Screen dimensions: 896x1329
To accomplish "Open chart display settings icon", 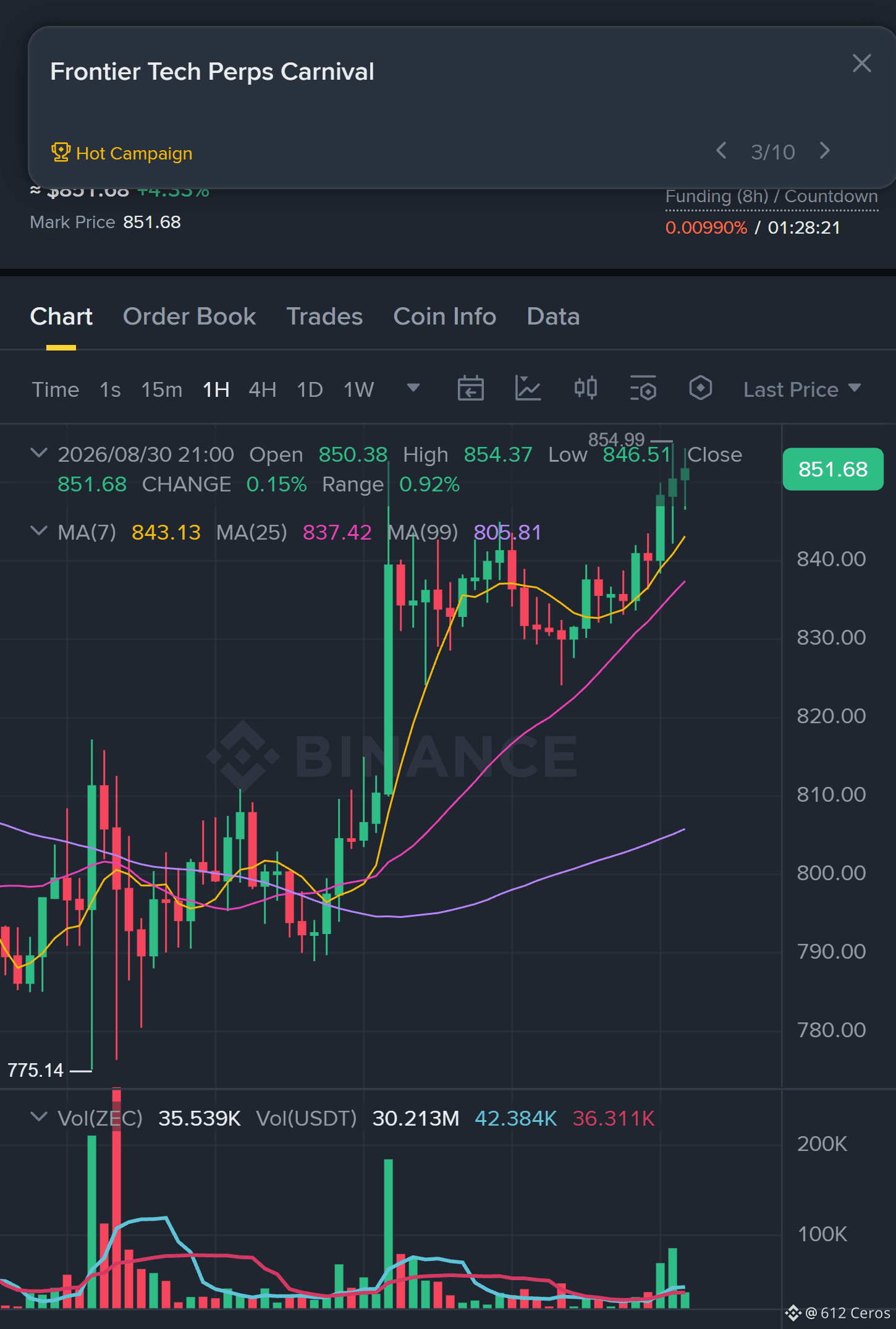I will [643, 389].
